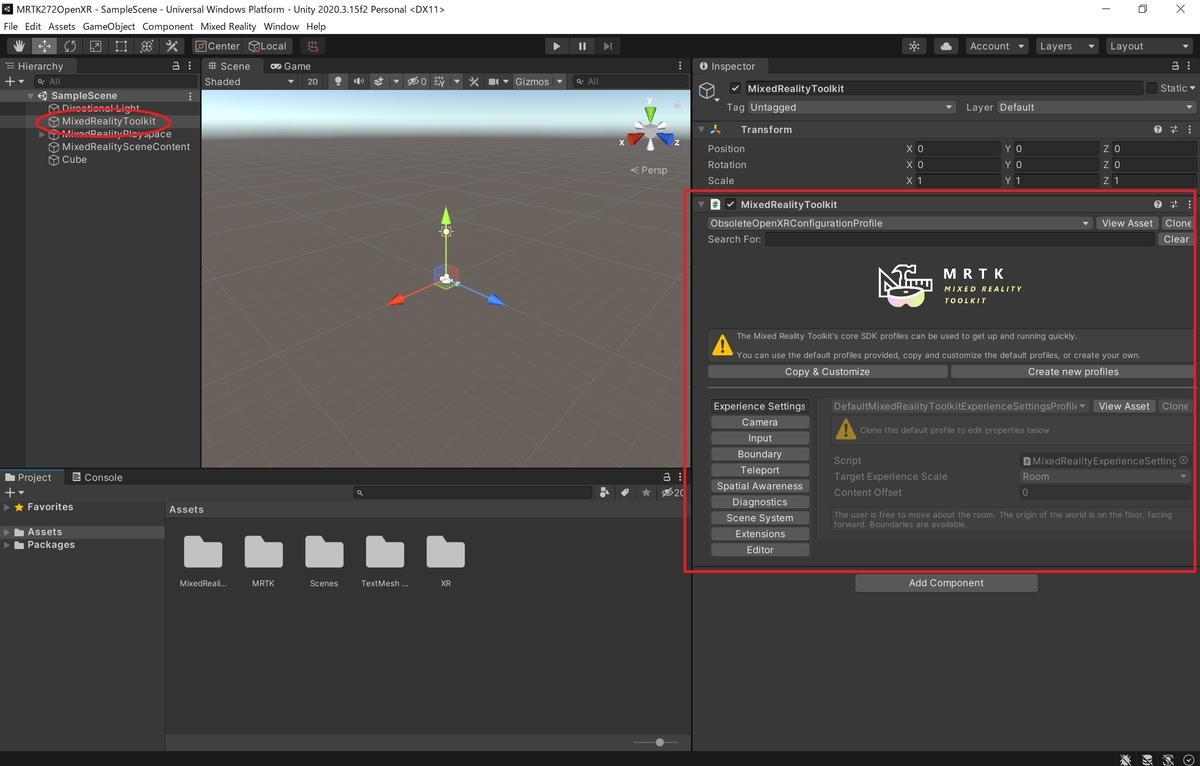Collapse the Transform component
Viewport: 1200px width, 766px height.
701,129
